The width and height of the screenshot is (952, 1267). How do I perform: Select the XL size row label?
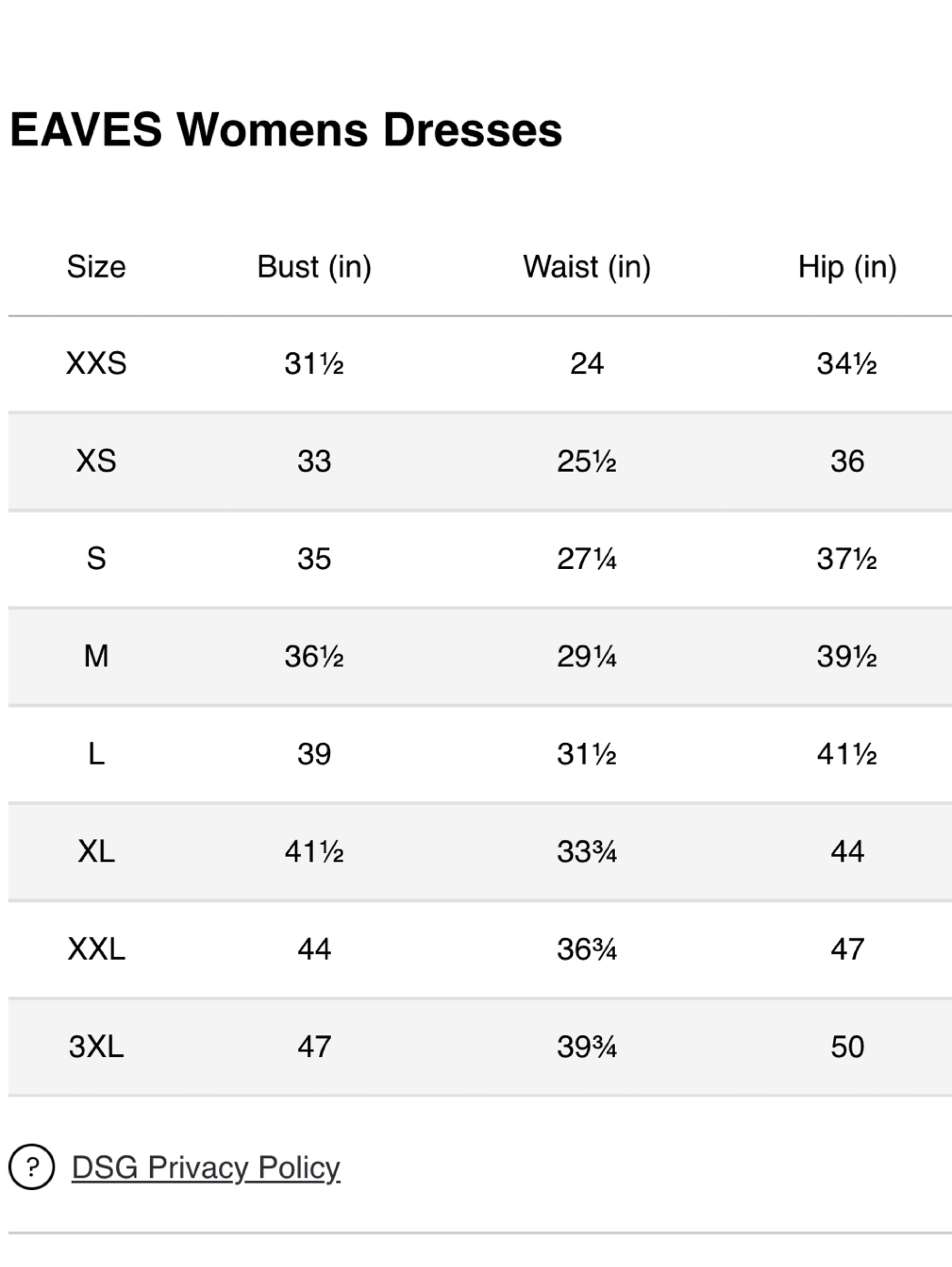[x=96, y=851]
